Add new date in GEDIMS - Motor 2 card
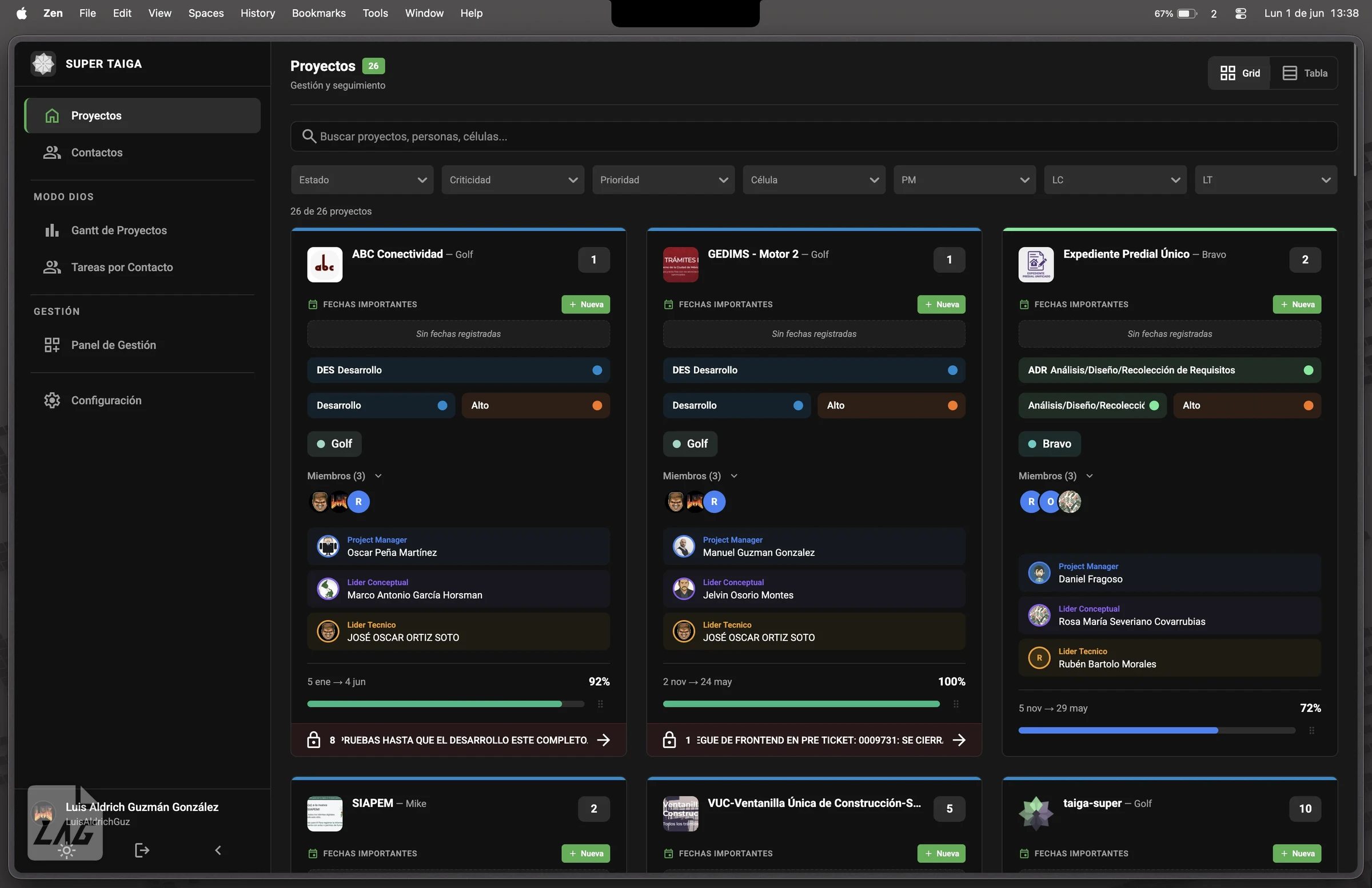The image size is (1372, 888). pos(942,304)
